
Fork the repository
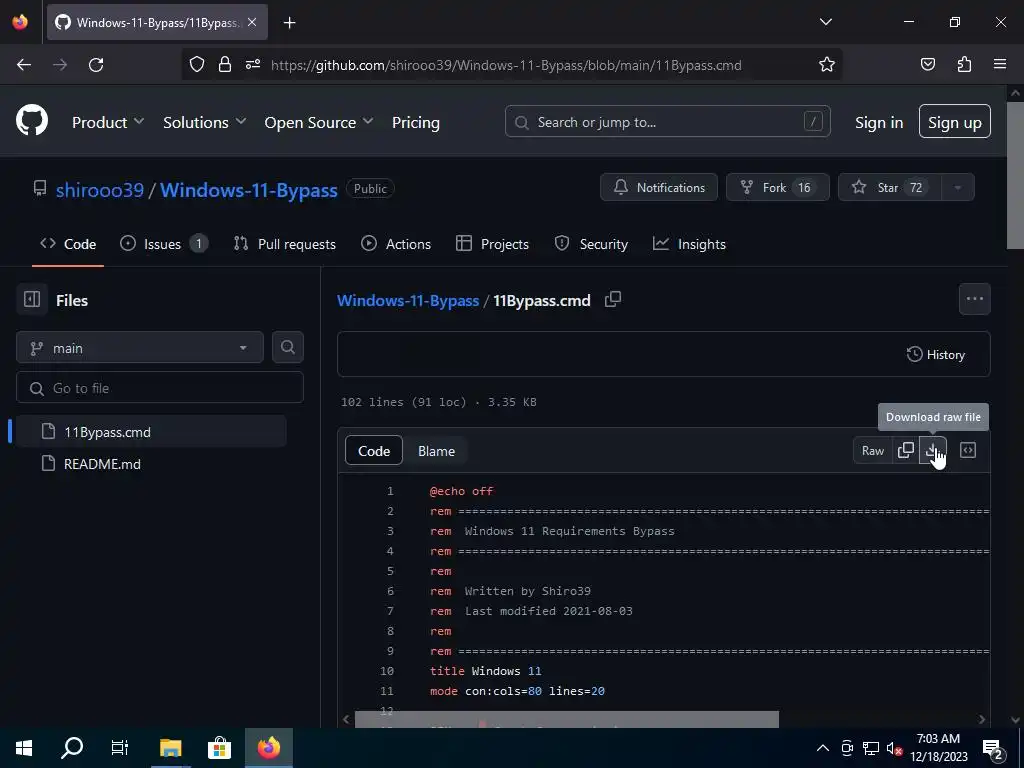777,187
